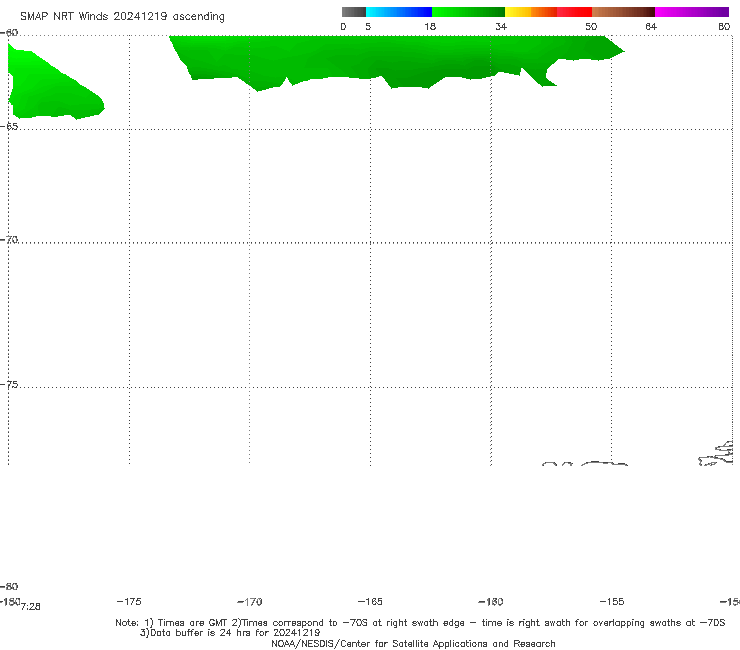
Task: Click the longitude label "-170"
Action: point(250,601)
